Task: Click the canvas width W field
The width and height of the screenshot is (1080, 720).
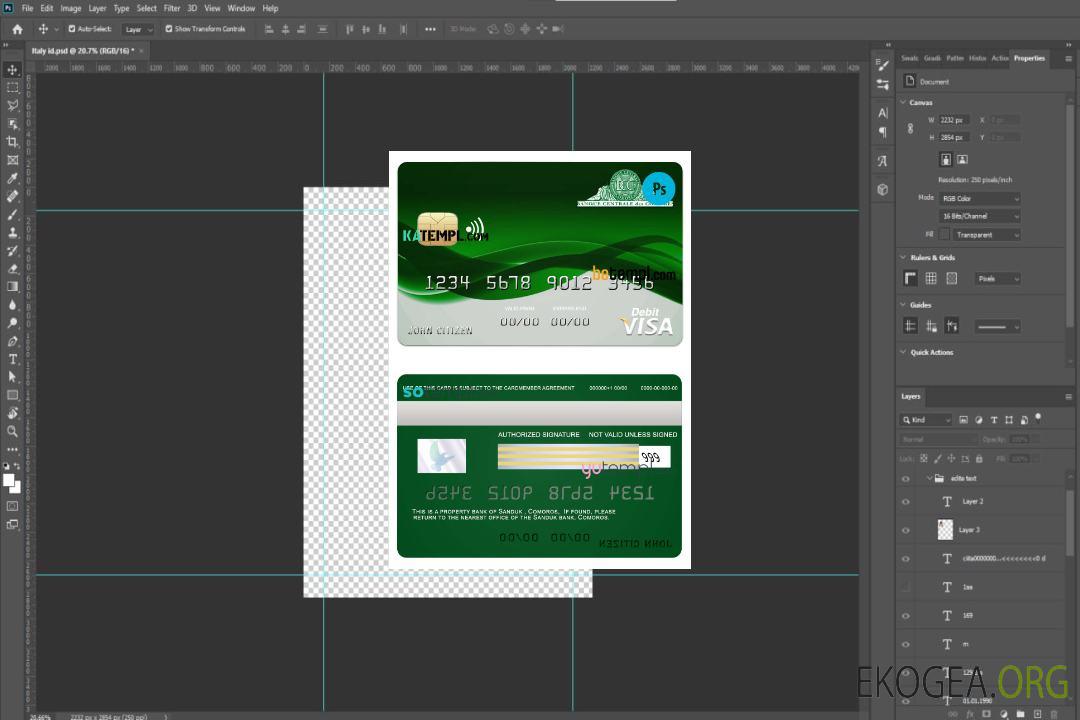Action: pyautogui.click(x=954, y=120)
